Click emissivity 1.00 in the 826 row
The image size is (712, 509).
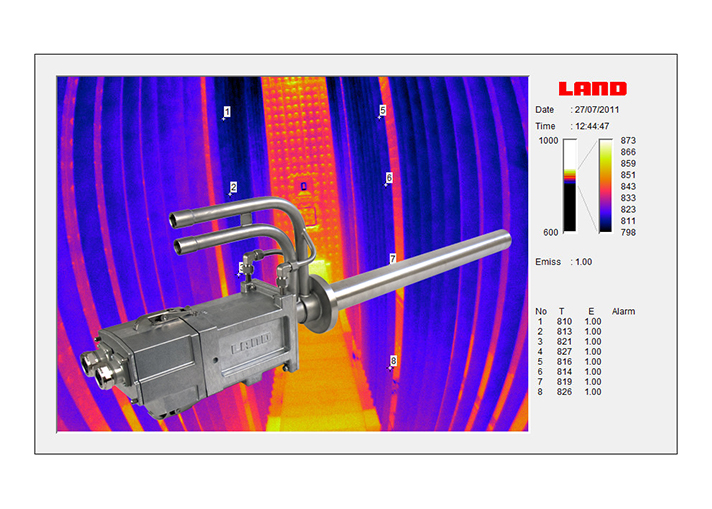coord(593,392)
